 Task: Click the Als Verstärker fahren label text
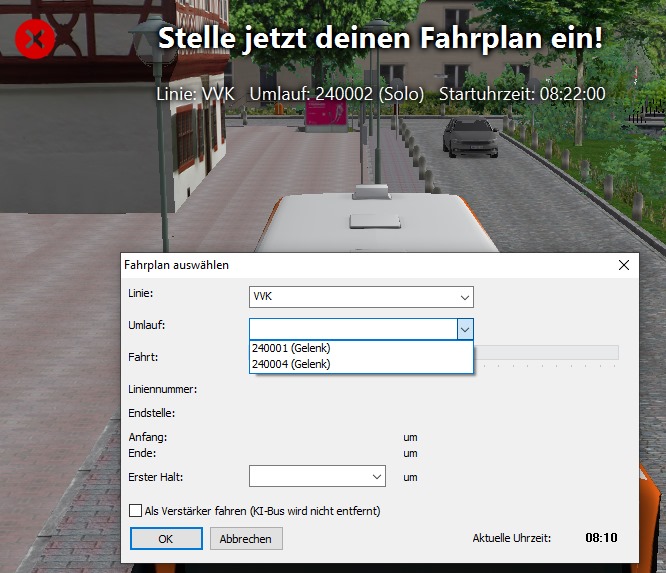(262, 511)
